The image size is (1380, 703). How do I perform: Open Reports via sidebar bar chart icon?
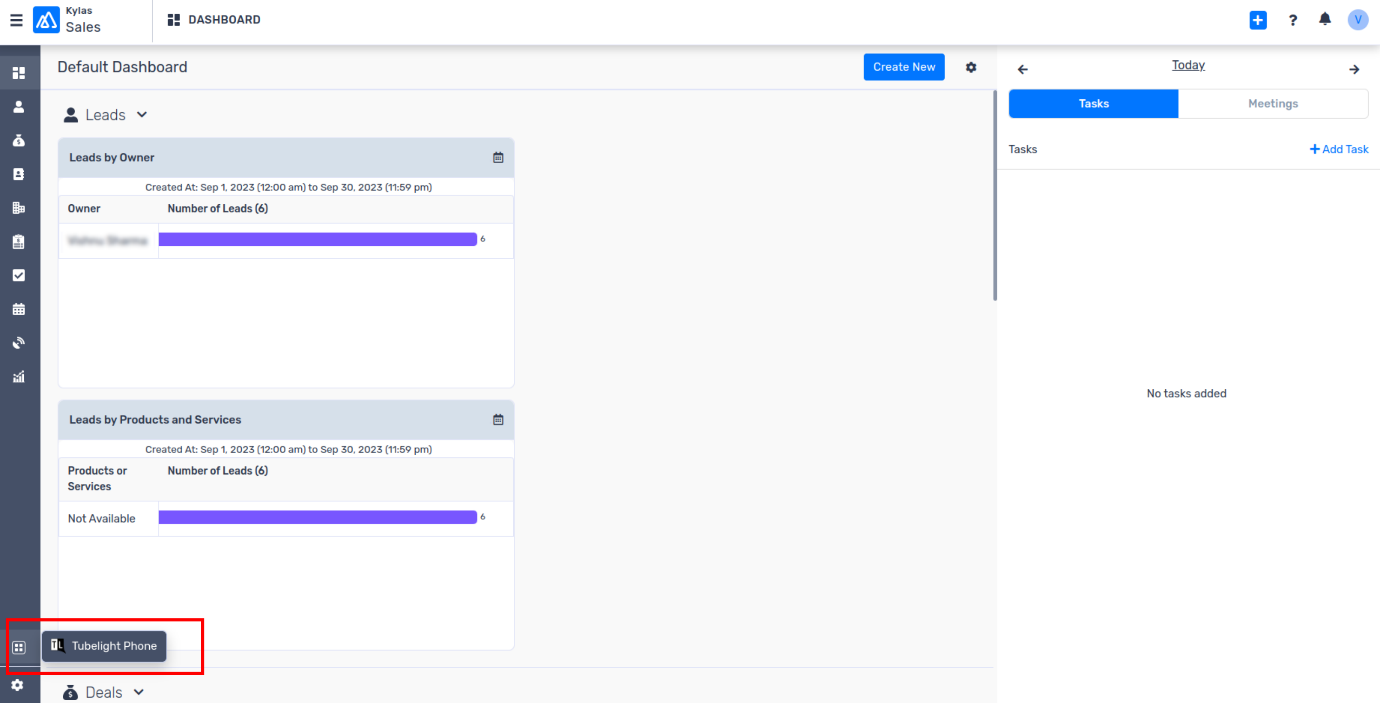[x=18, y=377]
